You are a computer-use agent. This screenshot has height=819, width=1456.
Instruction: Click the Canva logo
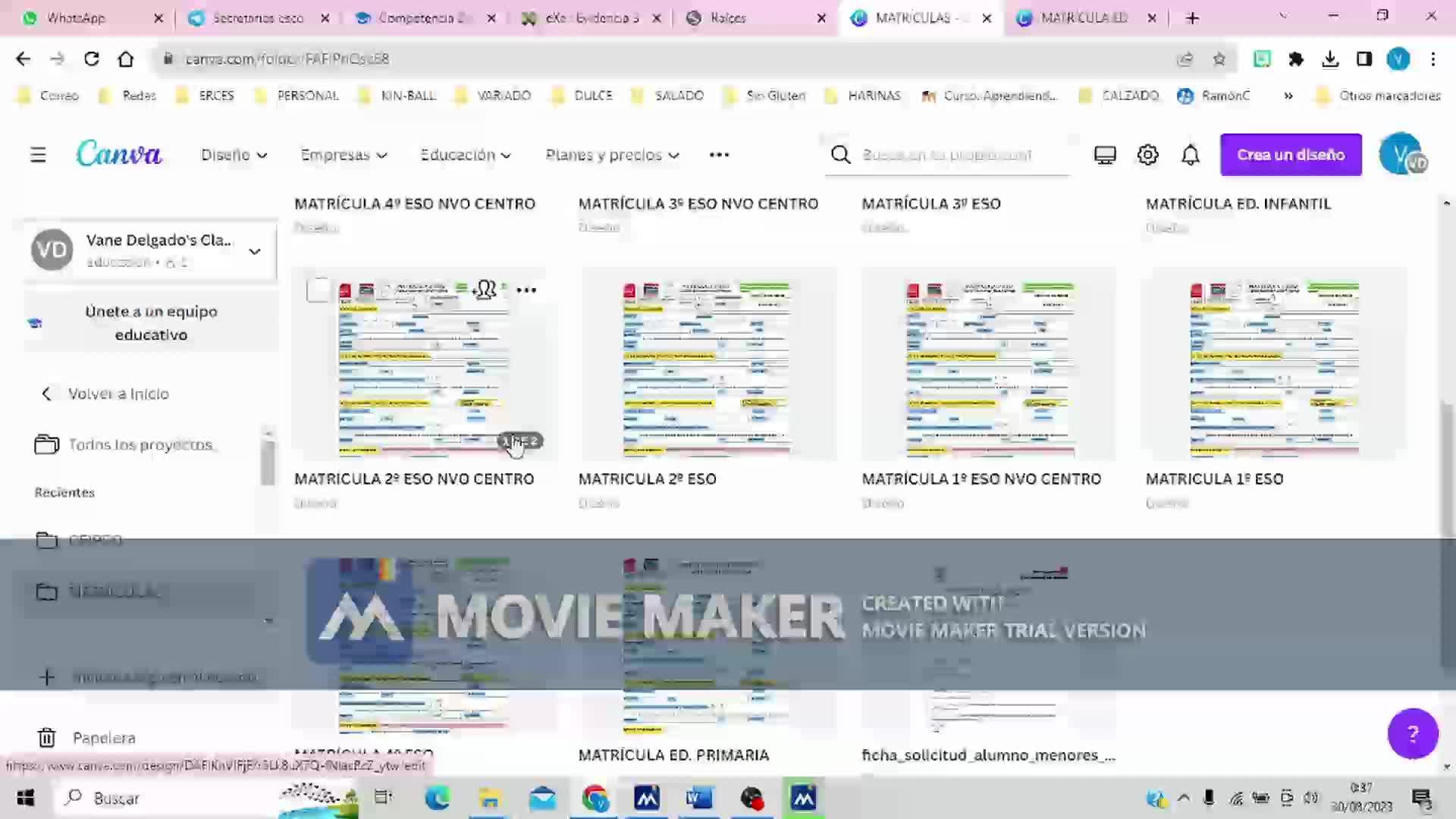pyautogui.click(x=119, y=154)
